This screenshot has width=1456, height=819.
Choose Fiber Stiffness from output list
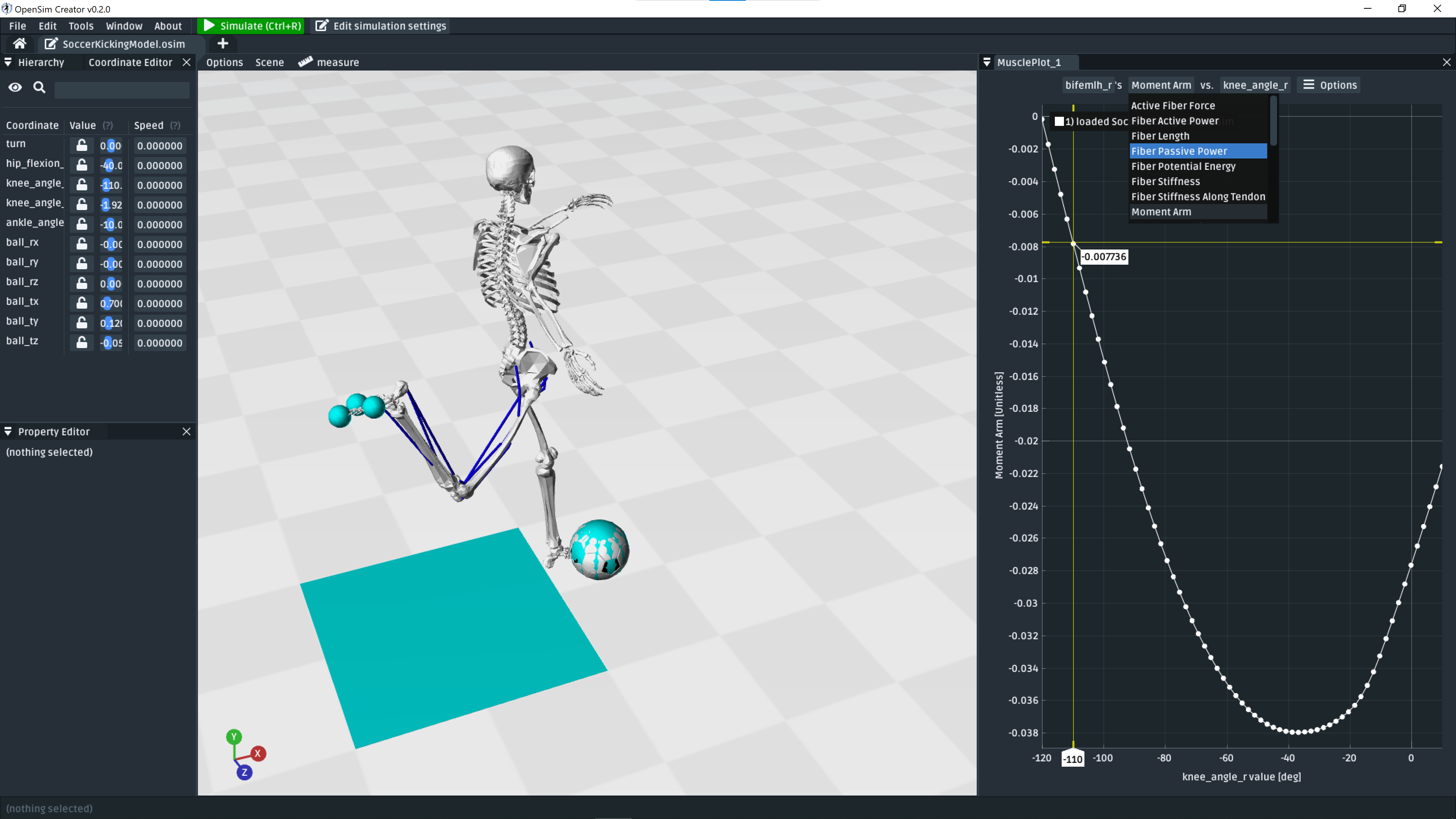pyautogui.click(x=1165, y=182)
